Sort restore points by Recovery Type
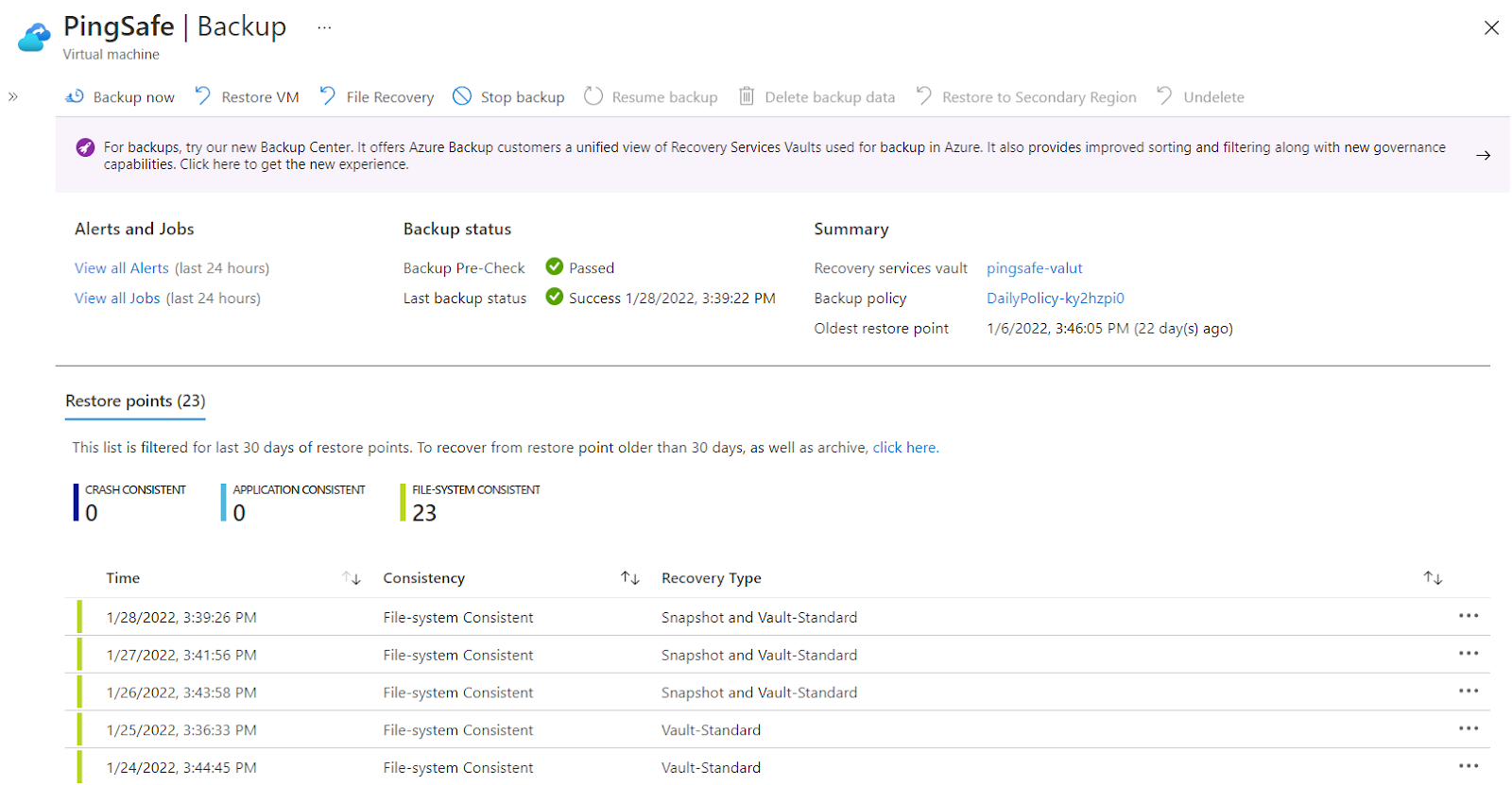The height and width of the screenshot is (785, 1512). pos(1433,578)
